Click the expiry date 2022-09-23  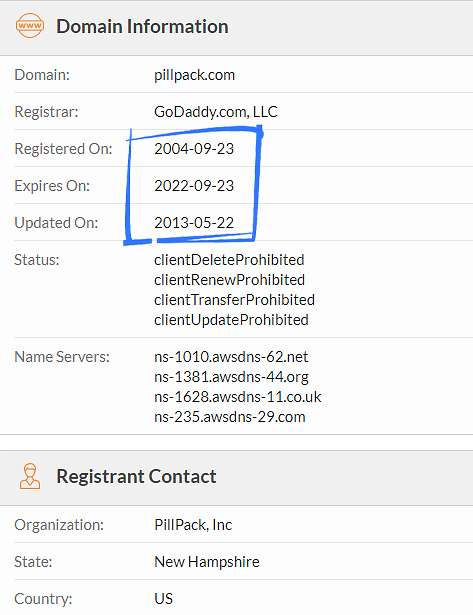(x=194, y=186)
